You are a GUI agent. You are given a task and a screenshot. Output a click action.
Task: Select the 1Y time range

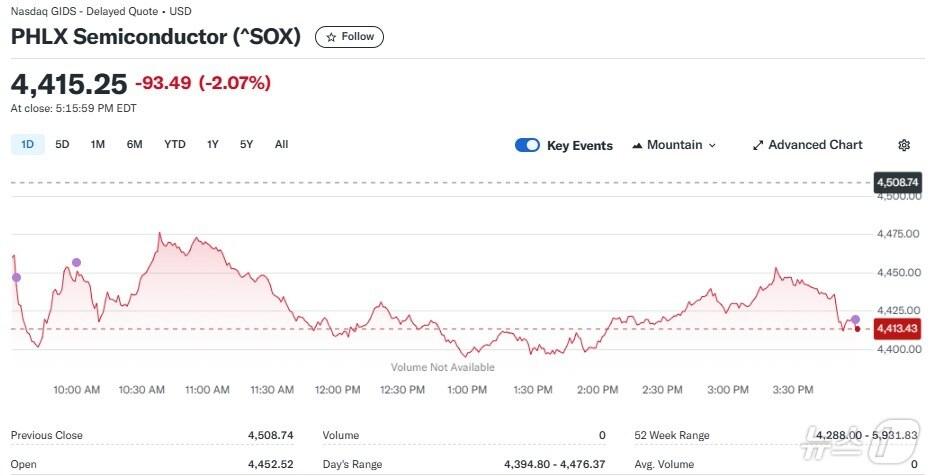tap(213, 144)
